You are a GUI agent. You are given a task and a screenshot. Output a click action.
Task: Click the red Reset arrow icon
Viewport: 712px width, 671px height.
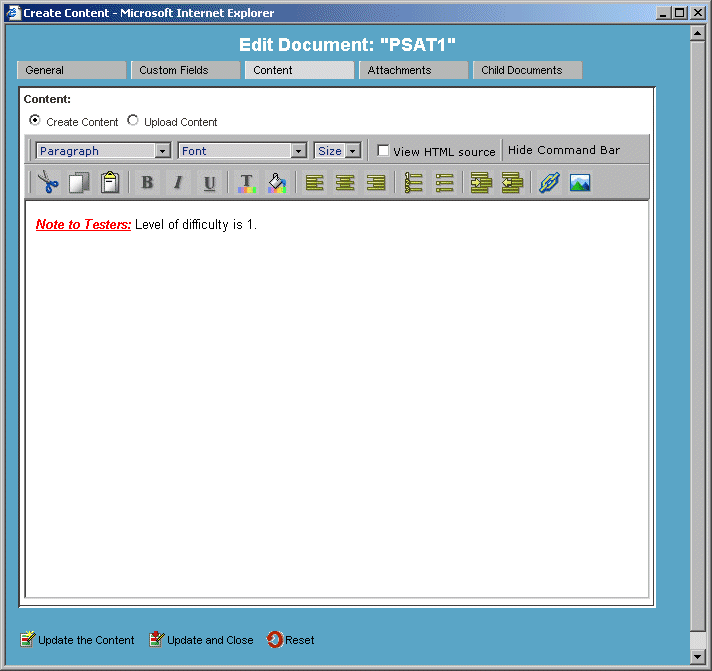pos(275,639)
